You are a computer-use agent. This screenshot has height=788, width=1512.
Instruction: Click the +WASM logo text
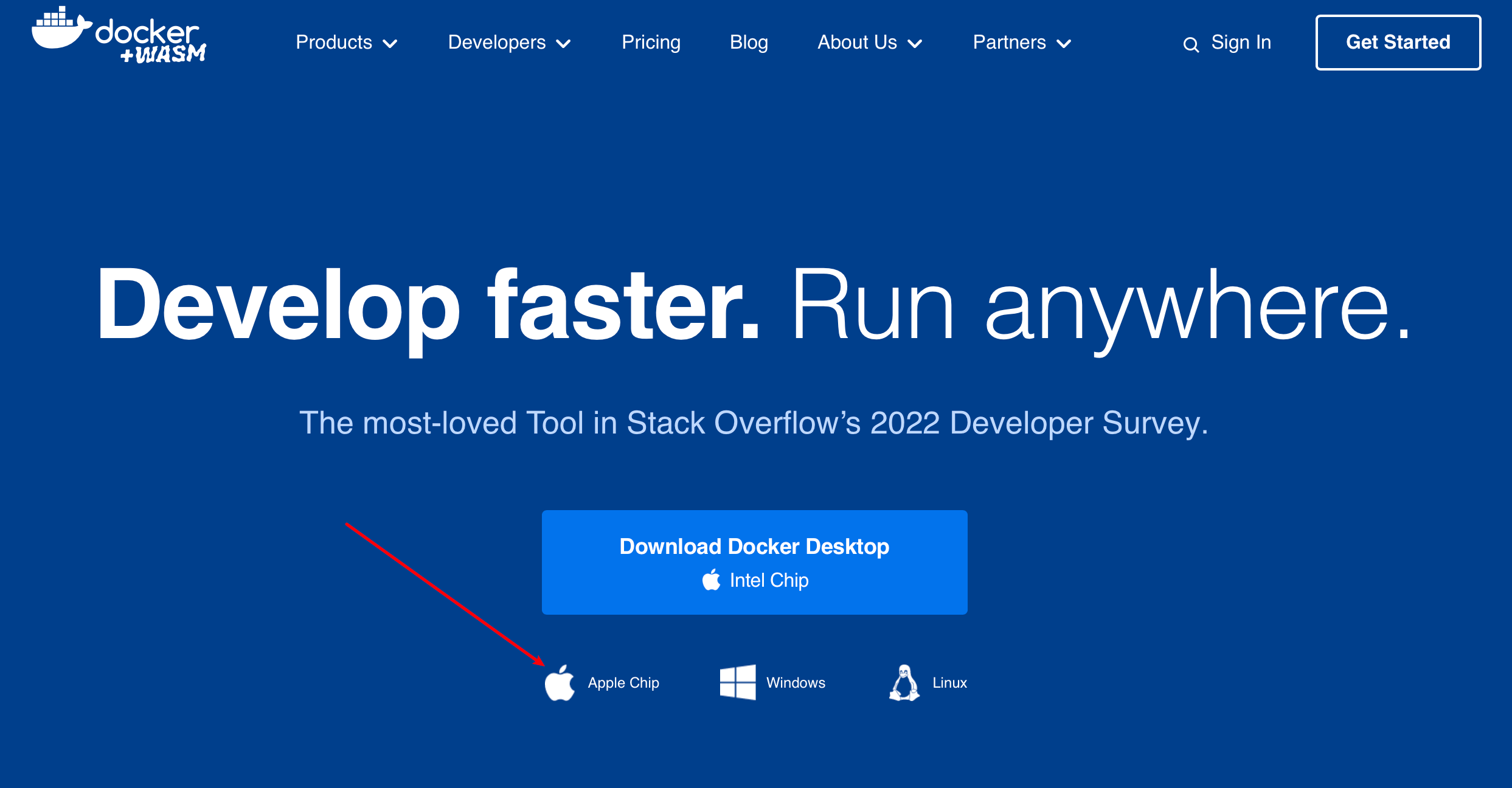coord(163,54)
